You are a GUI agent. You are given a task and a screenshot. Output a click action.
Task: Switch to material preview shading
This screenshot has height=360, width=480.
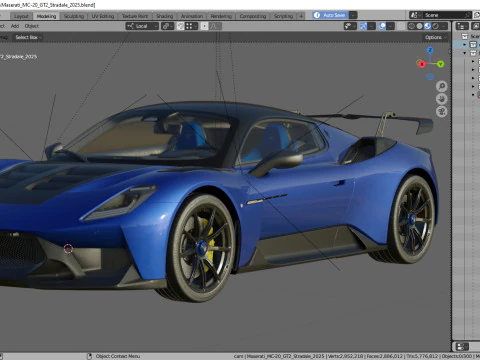[427, 26]
